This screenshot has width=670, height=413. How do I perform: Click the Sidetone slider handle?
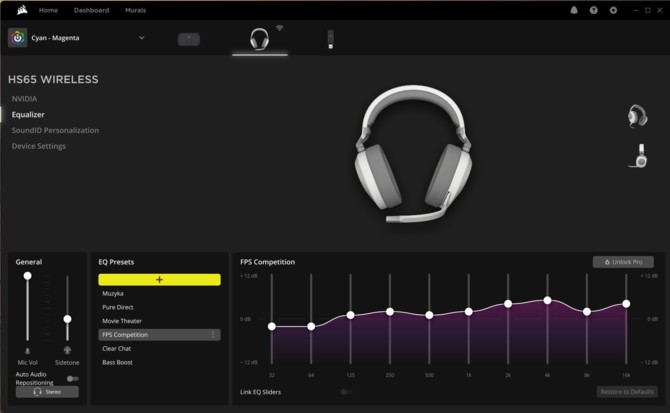click(67, 319)
